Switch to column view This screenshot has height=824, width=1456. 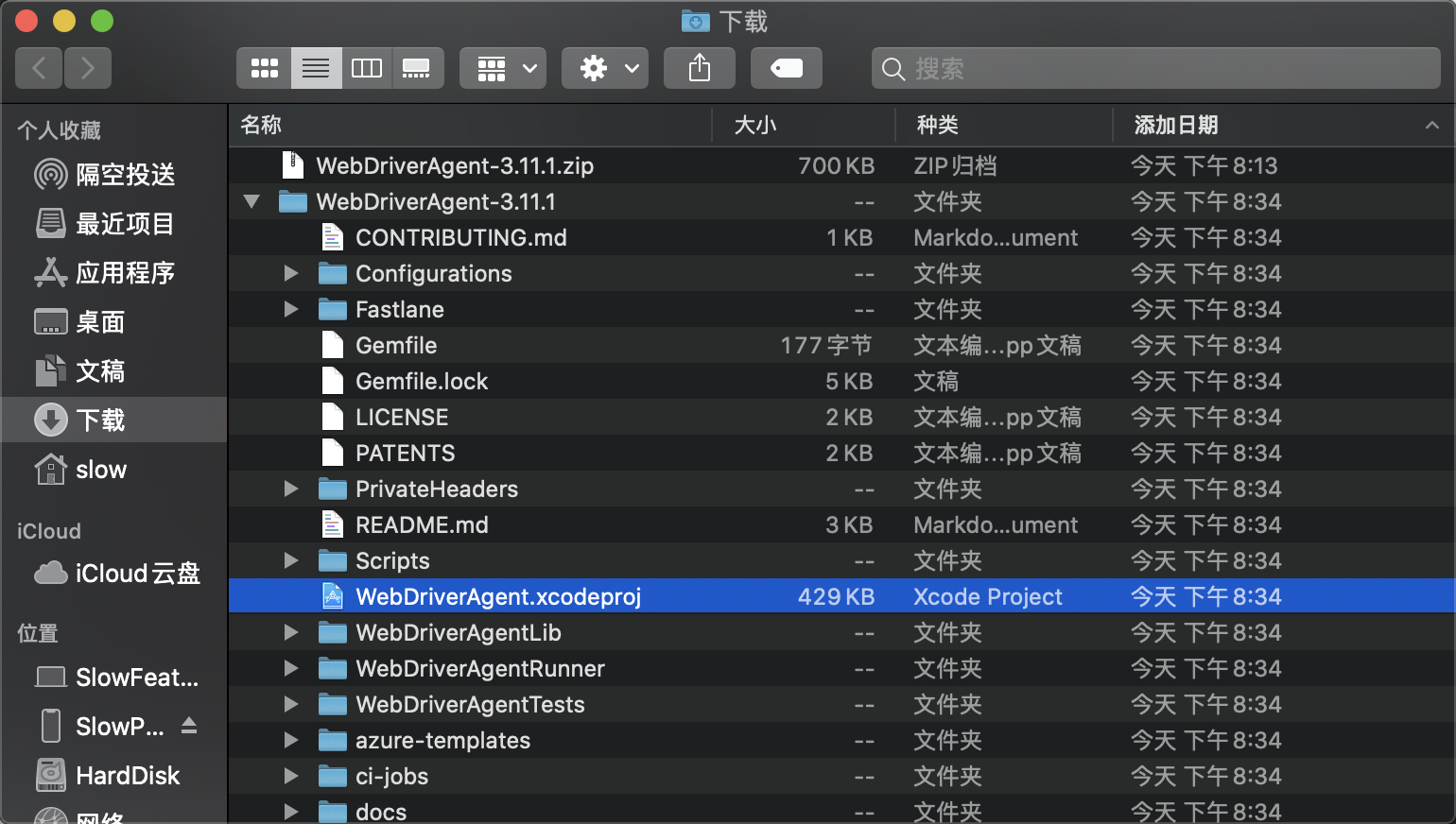click(x=367, y=68)
